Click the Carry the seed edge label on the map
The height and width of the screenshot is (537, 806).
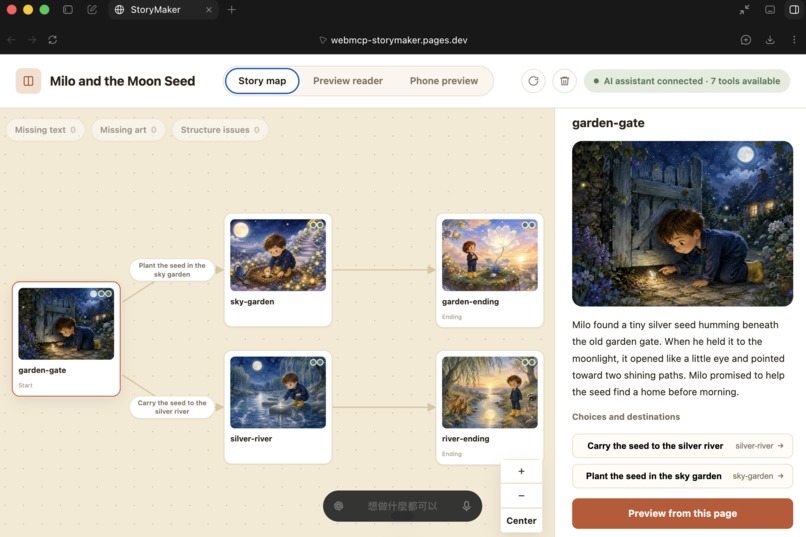(x=172, y=407)
